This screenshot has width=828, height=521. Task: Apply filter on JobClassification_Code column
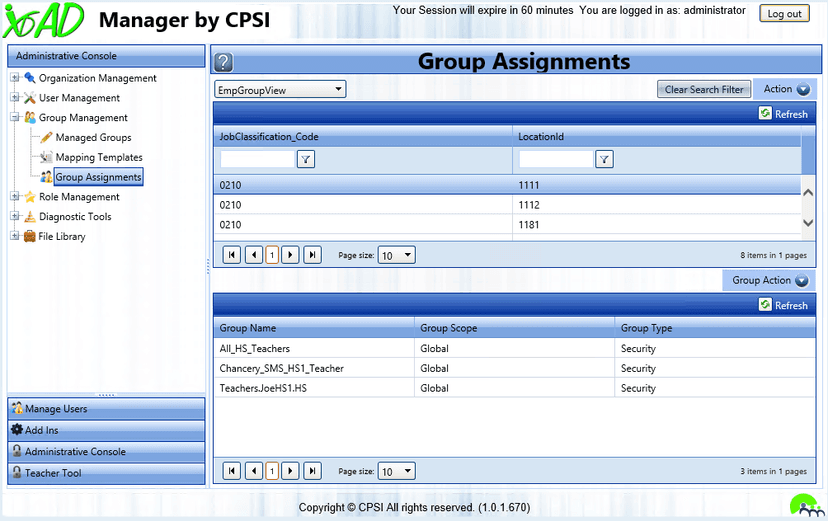(x=306, y=159)
